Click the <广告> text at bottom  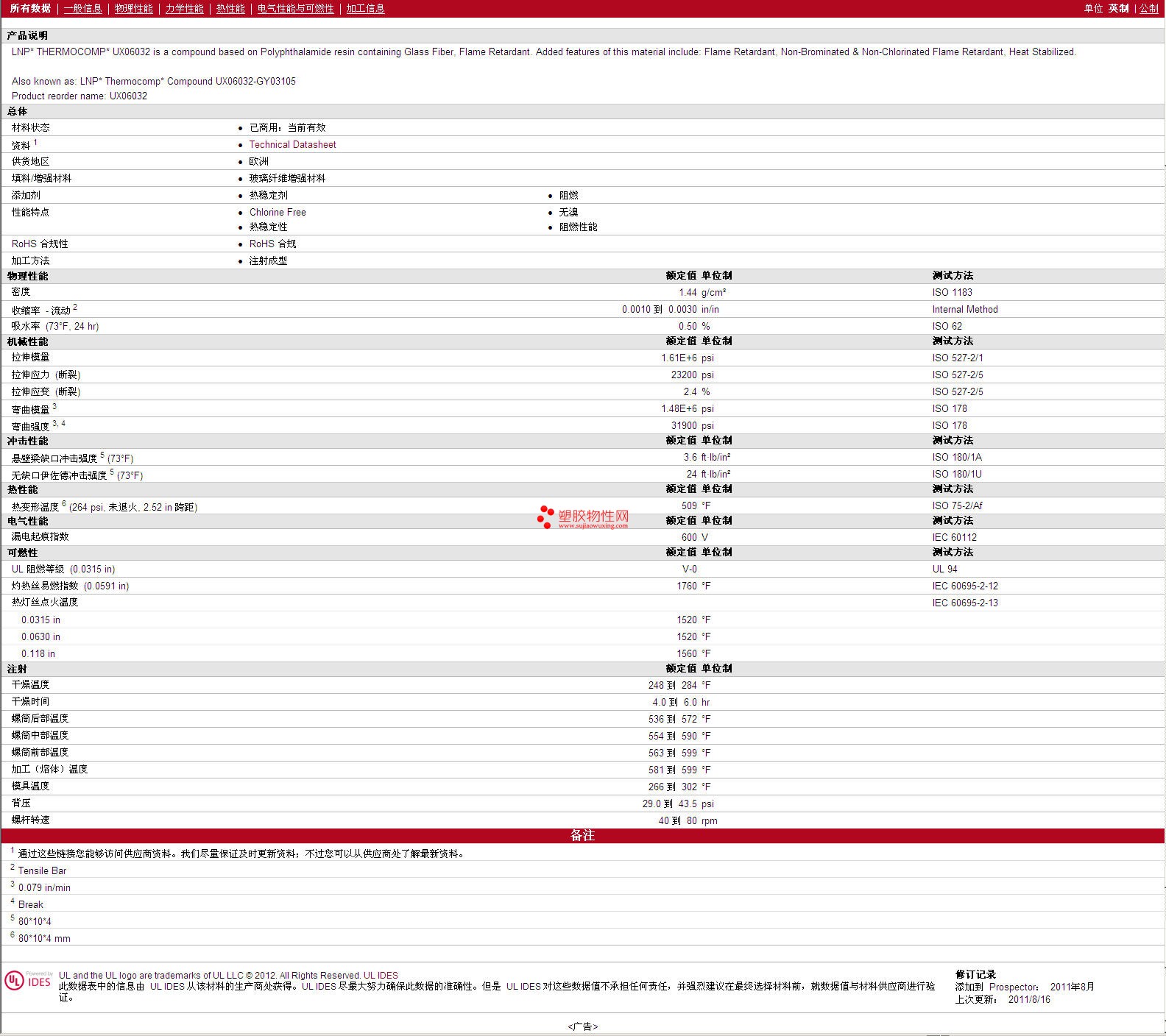coord(582,1026)
